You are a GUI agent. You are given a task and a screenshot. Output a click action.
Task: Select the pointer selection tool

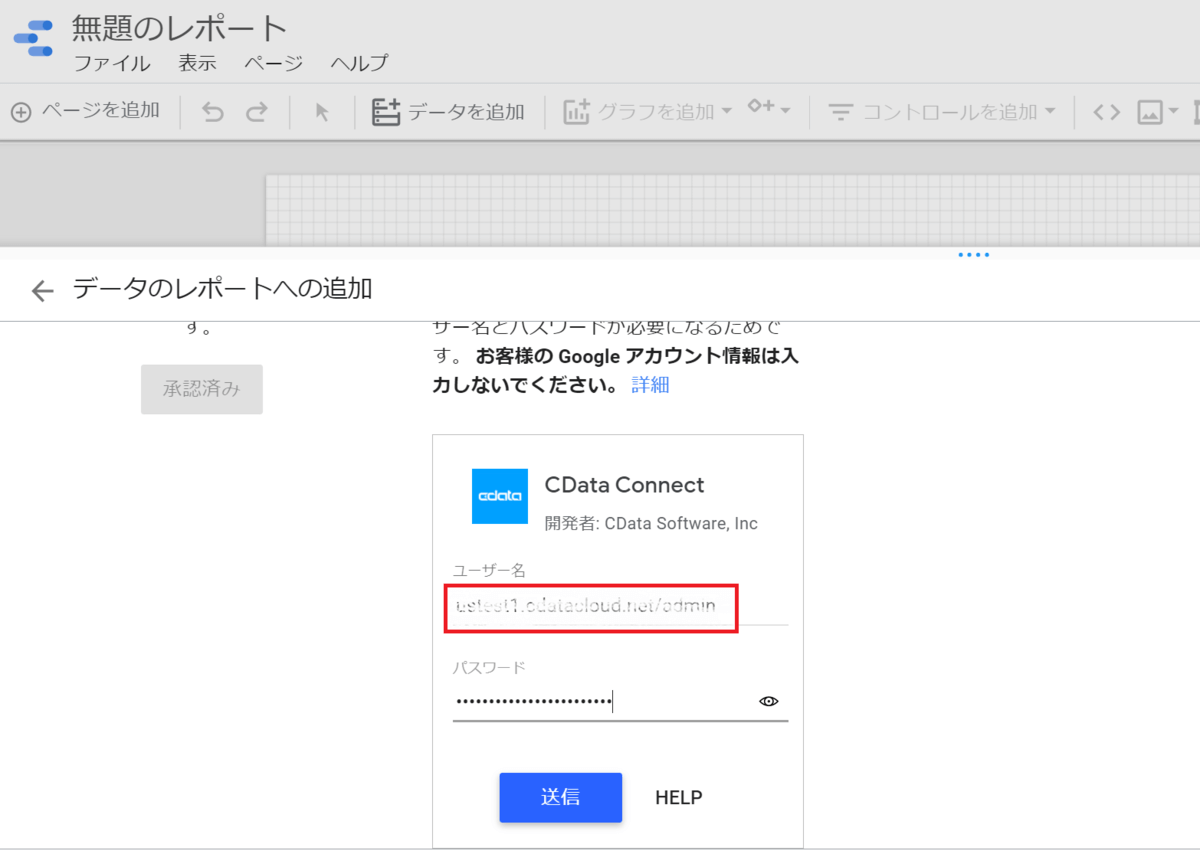coord(322,112)
